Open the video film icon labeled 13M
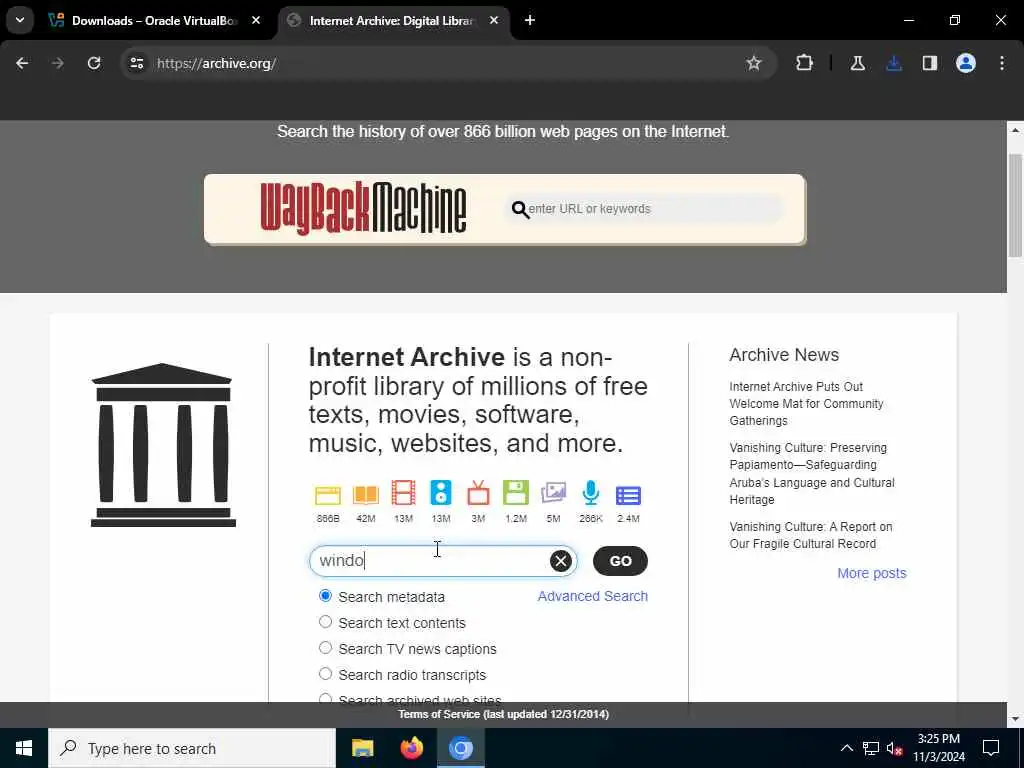The height and width of the screenshot is (768, 1024). 403,493
